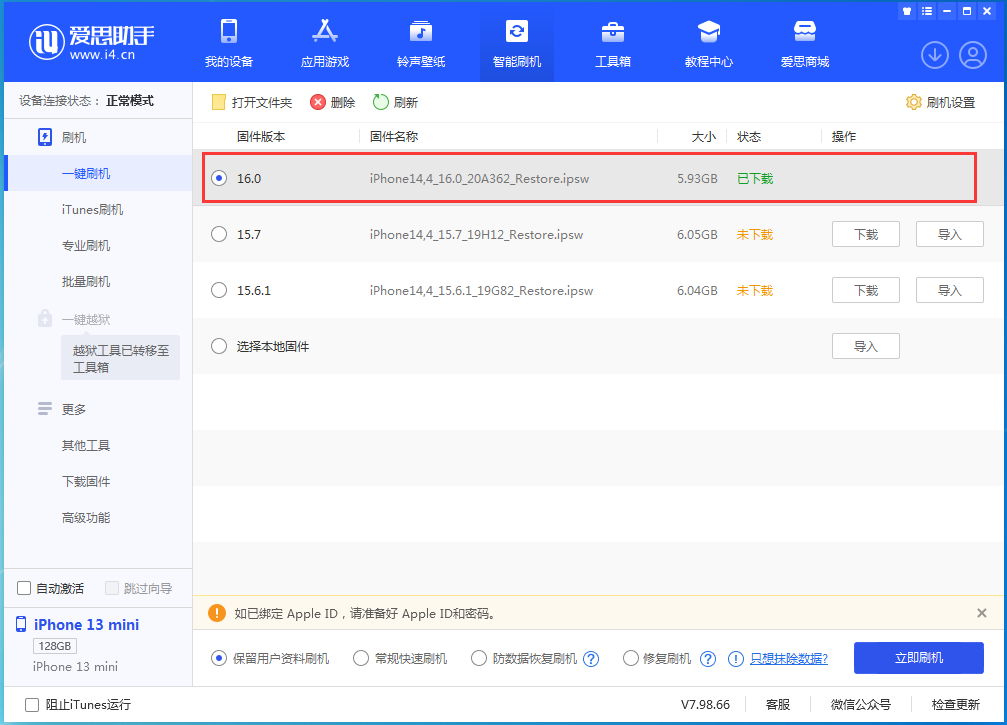Click 下载 button for firmware 15.7
The image size is (1007, 725).
click(866, 234)
